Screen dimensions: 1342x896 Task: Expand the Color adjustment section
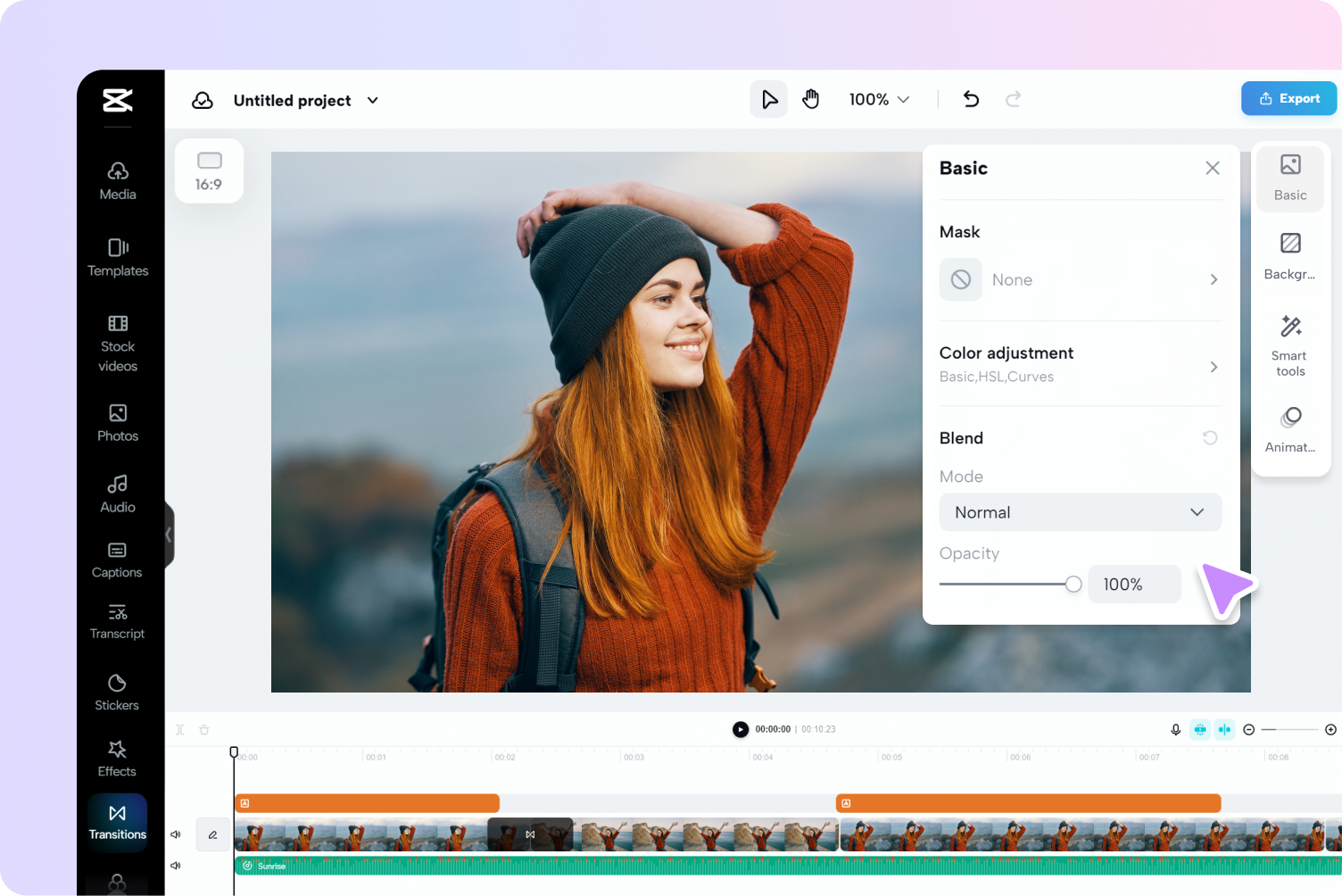[x=1081, y=364]
